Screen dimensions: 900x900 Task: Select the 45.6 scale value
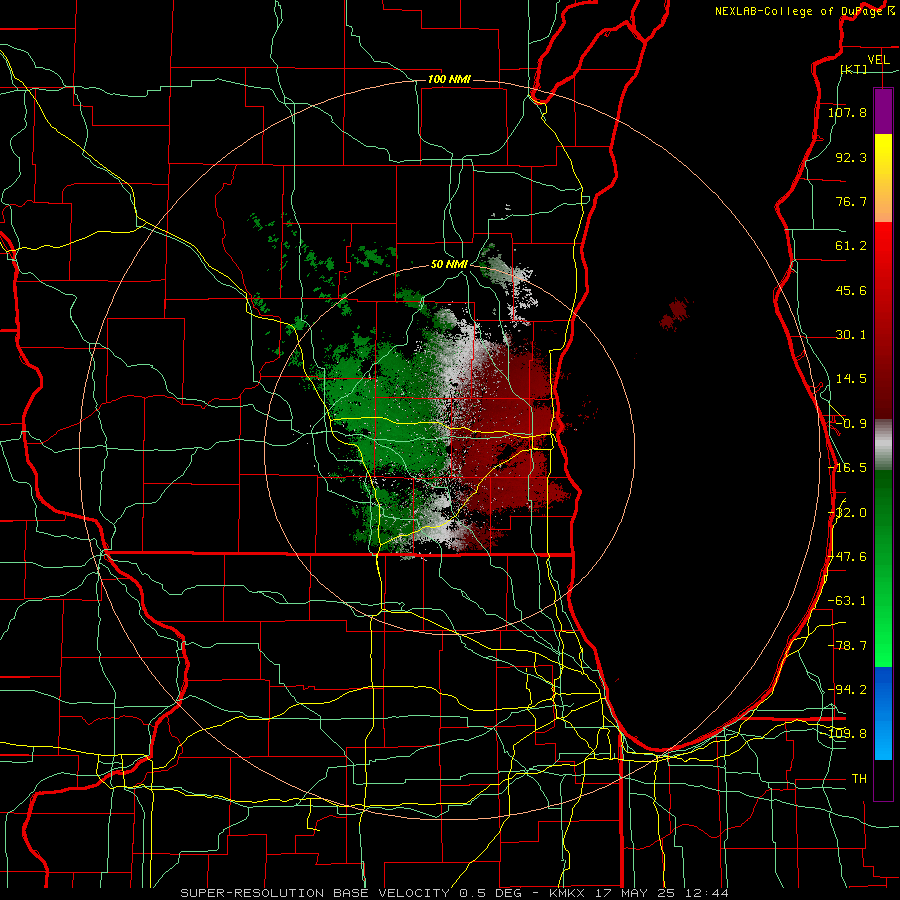pyautogui.click(x=851, y=290)
